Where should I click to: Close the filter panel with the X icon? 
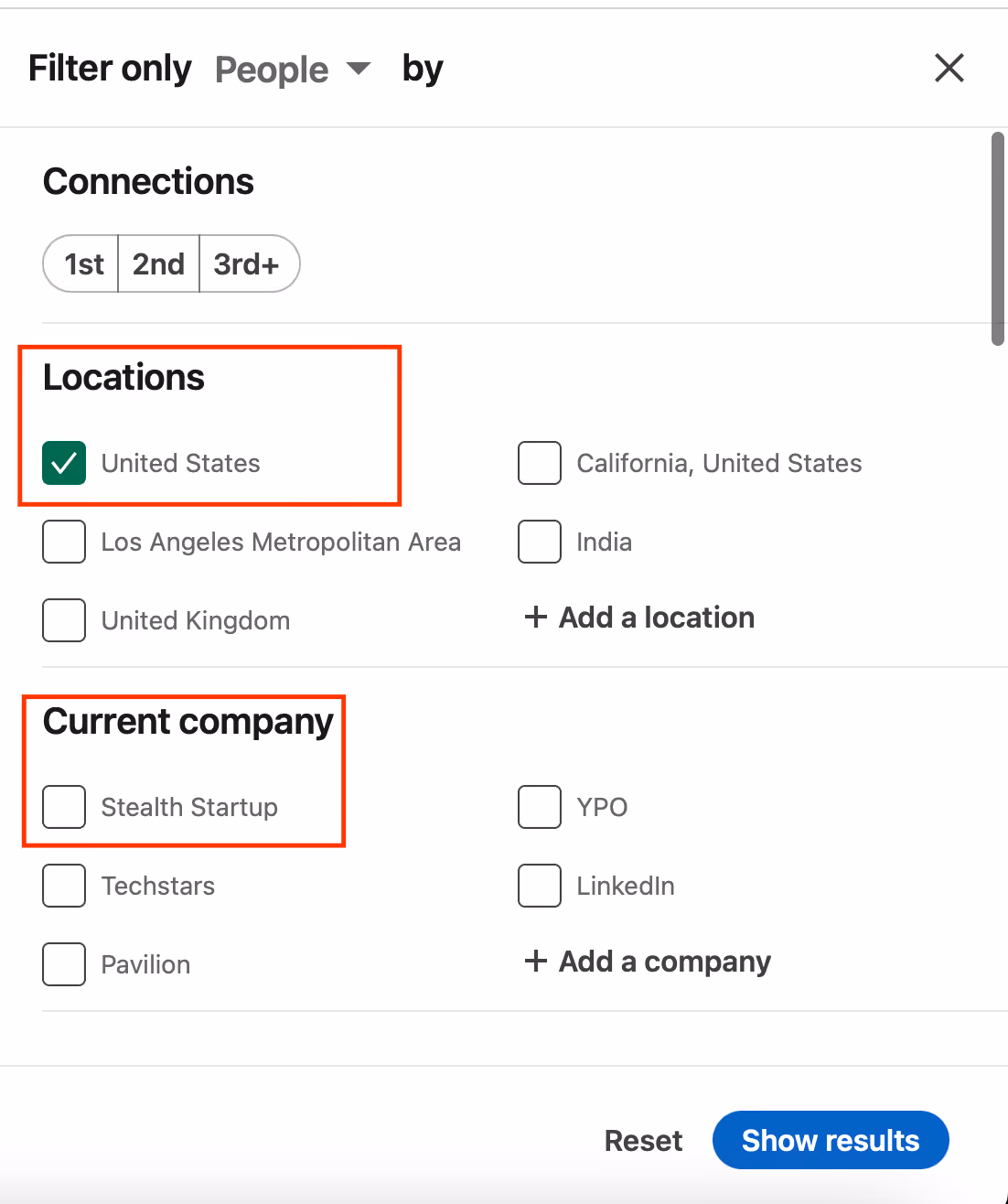pos(949,68)
